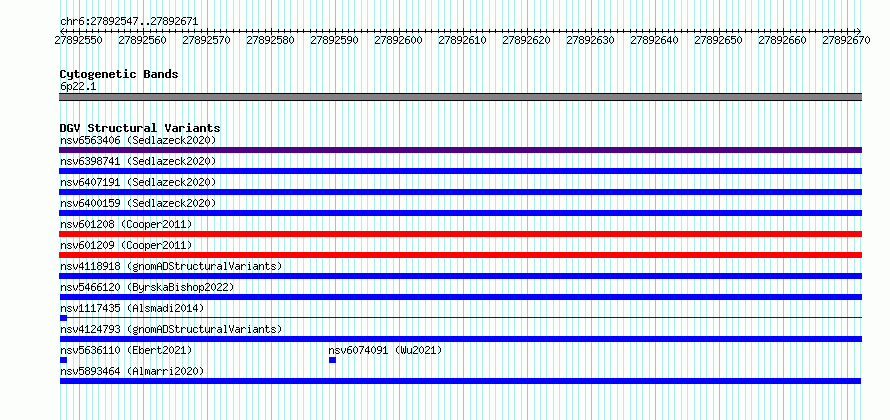This screenshot has width=890, height=420.
Task: Click the blue nsv6400159 variant bar
Action: coord(460,213)
